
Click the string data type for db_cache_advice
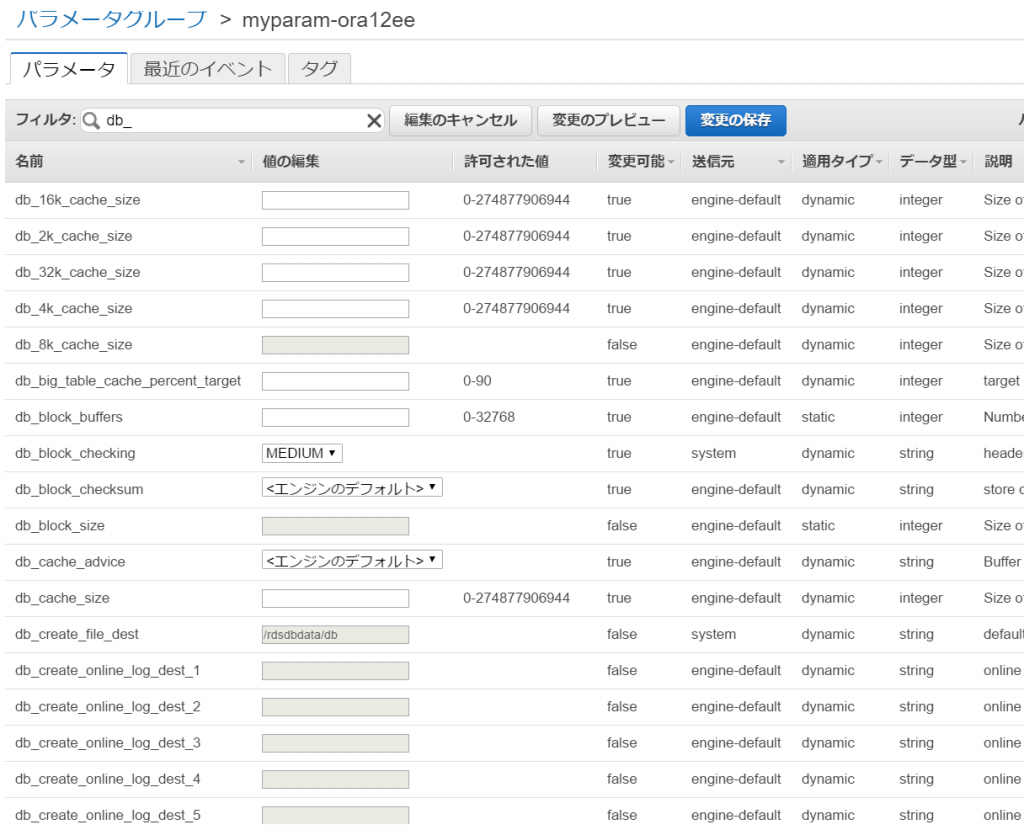coord(916,562)
